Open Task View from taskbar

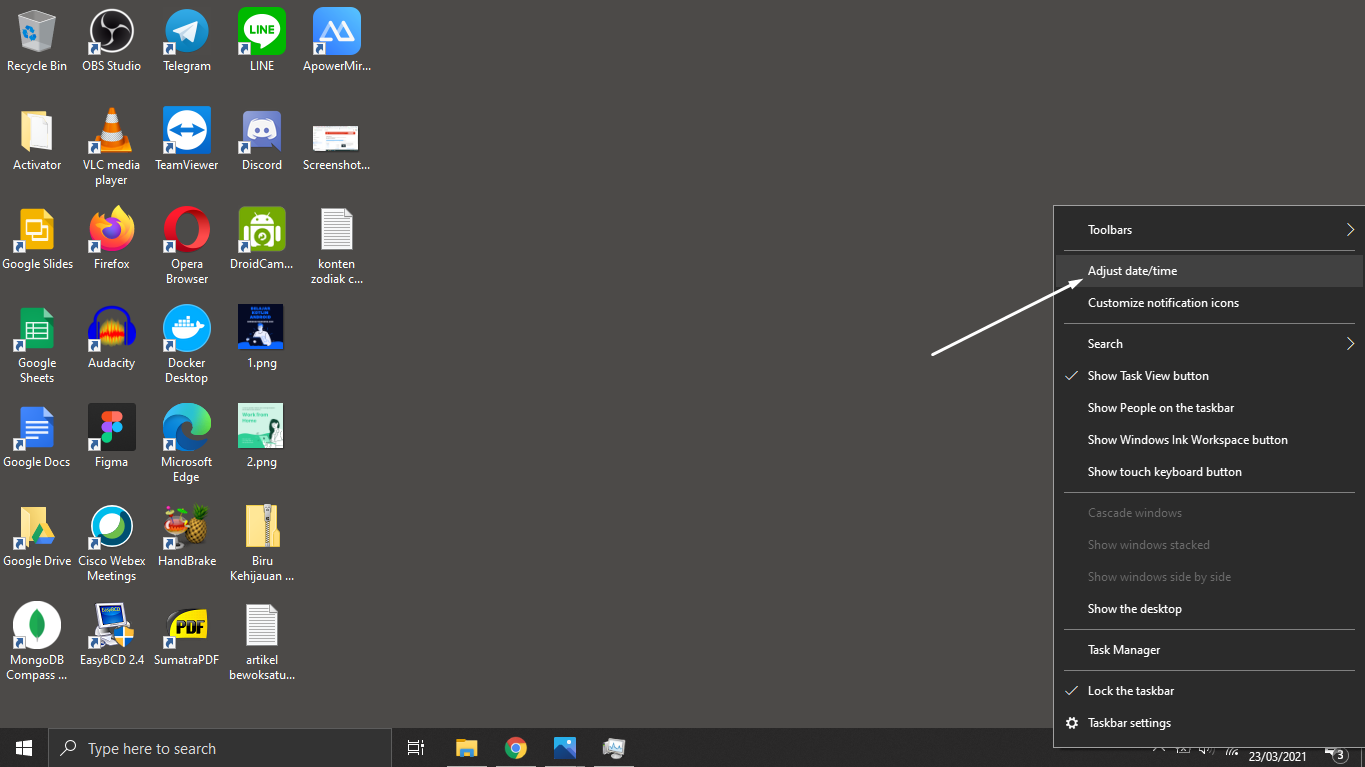coord(416,748)
